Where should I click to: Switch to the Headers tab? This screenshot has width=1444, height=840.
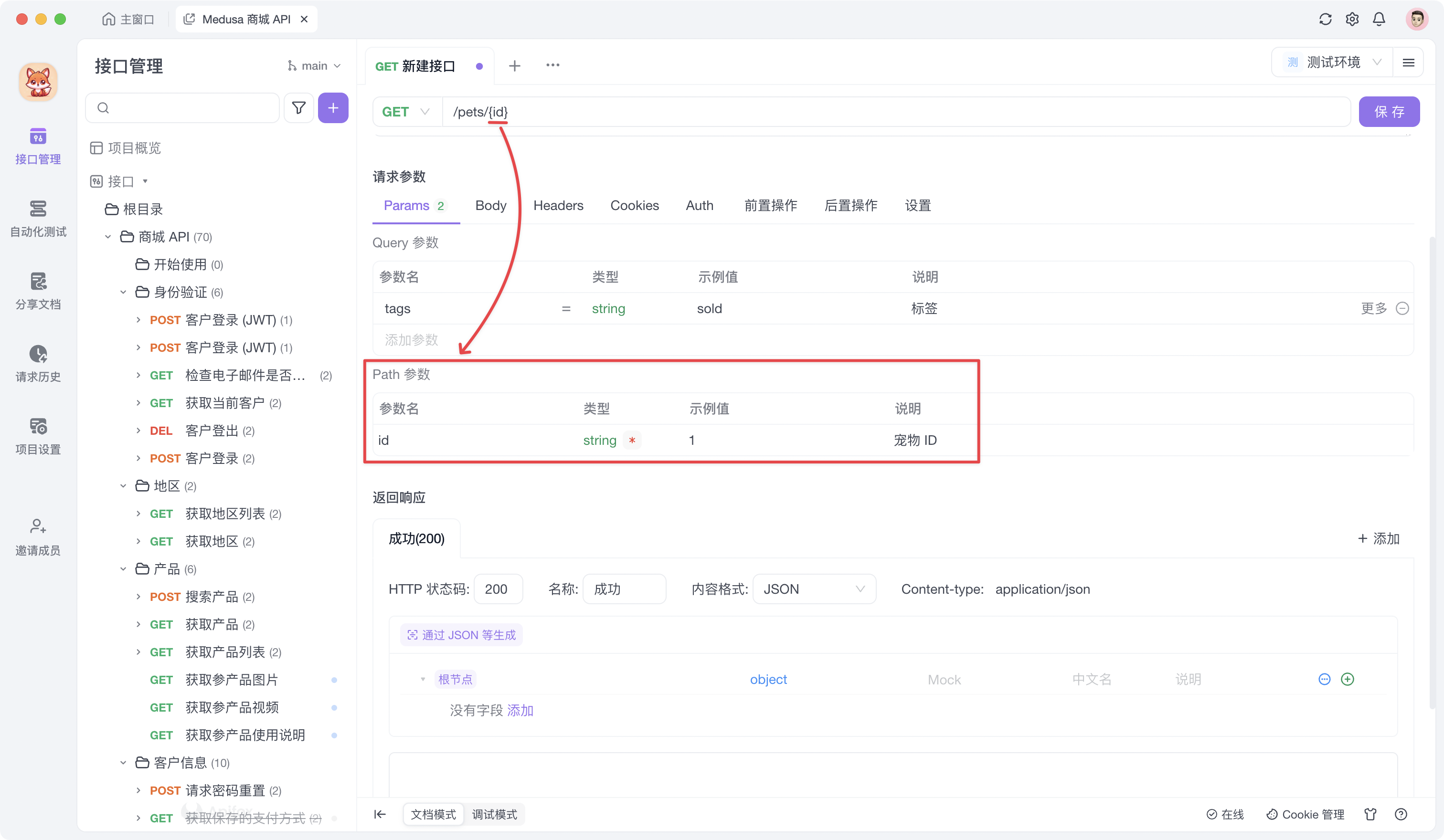(x=558, y=206)
